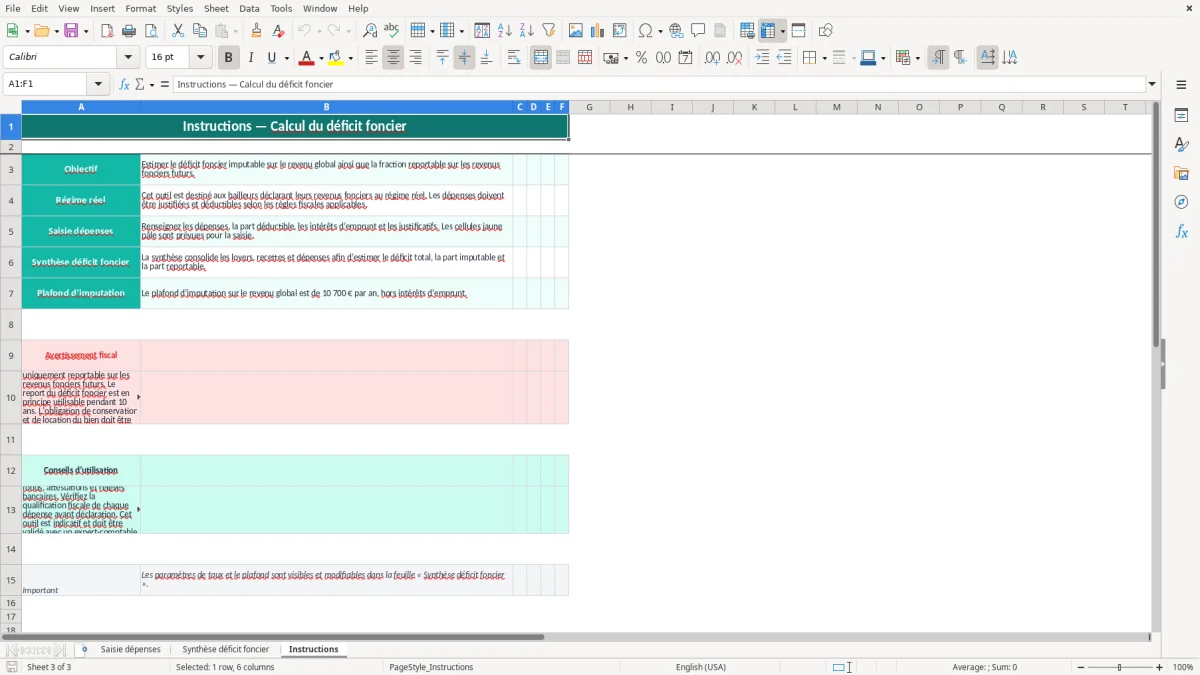Open Function Wizard fx icon
The image size is (1200, 675).
[x=125, y=84]
